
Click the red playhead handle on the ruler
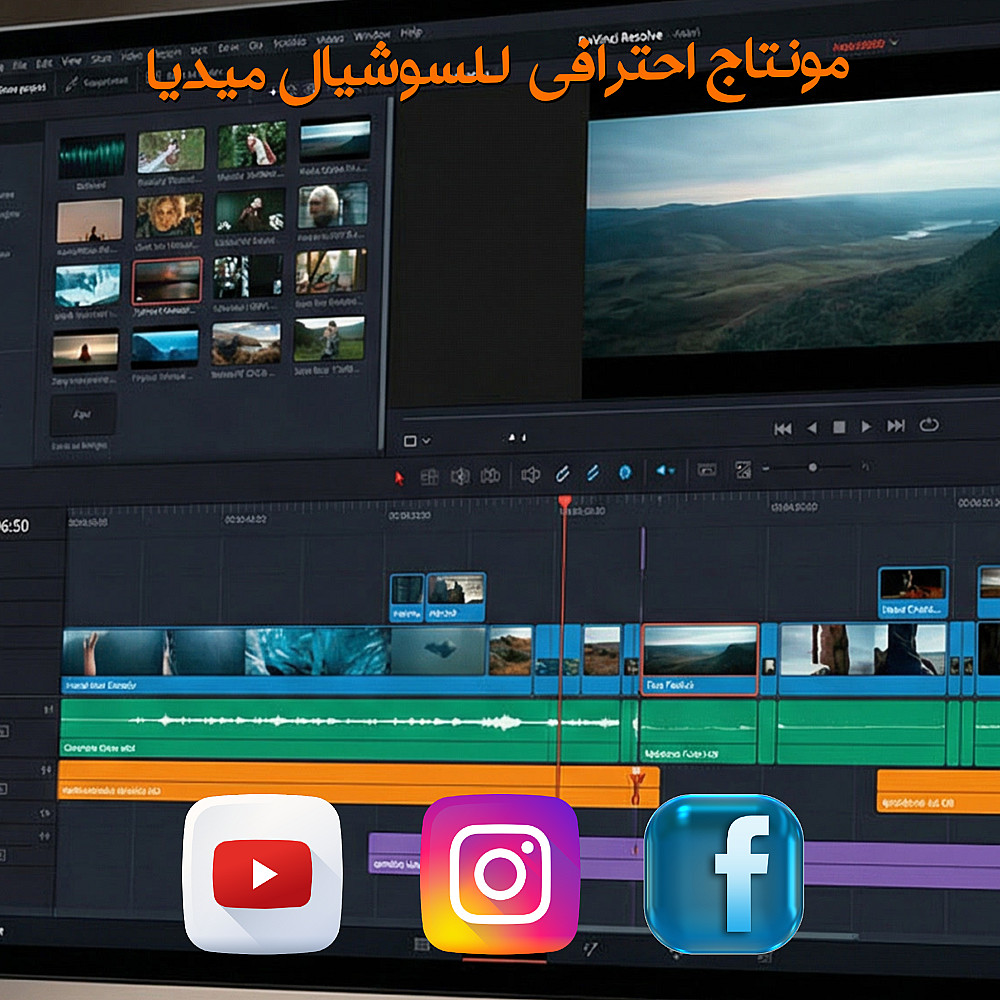[564, 502]
